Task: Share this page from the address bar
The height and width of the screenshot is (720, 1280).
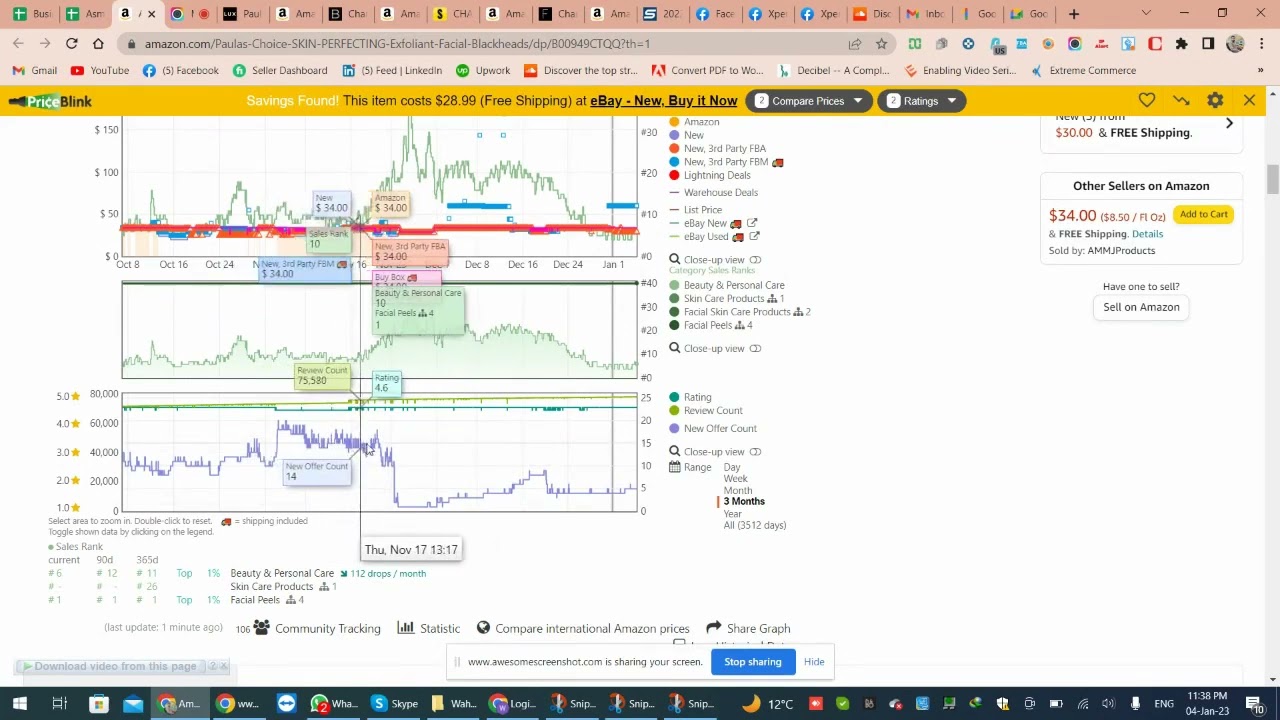Action: (x=855, y=44)
